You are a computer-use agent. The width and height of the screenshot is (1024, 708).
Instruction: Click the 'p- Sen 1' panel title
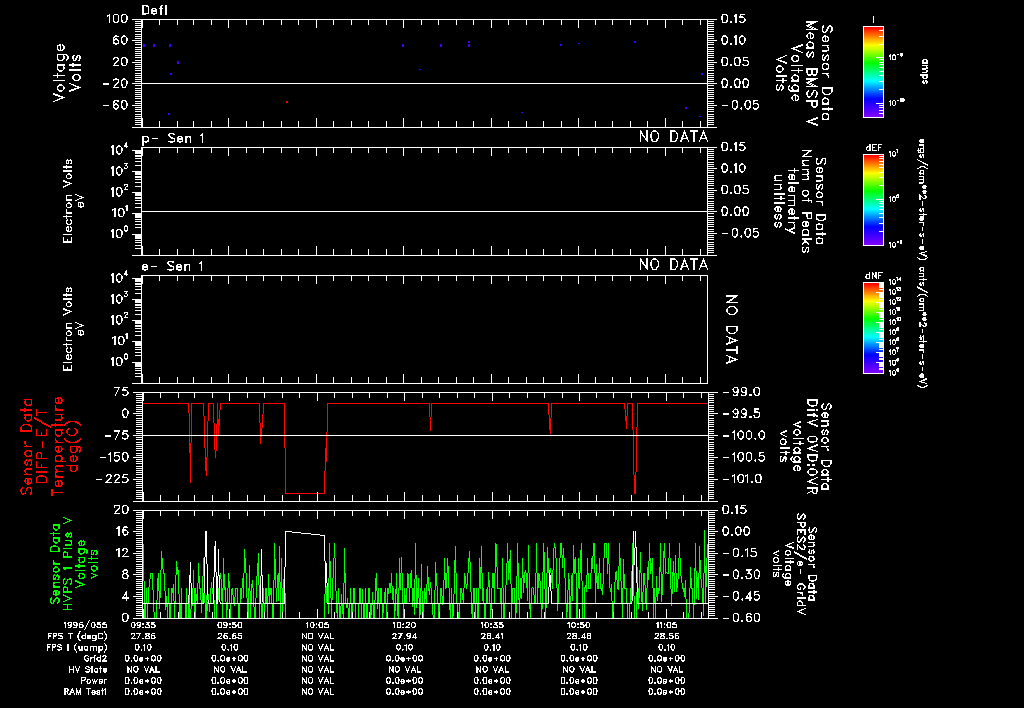(x=173, y=137)
